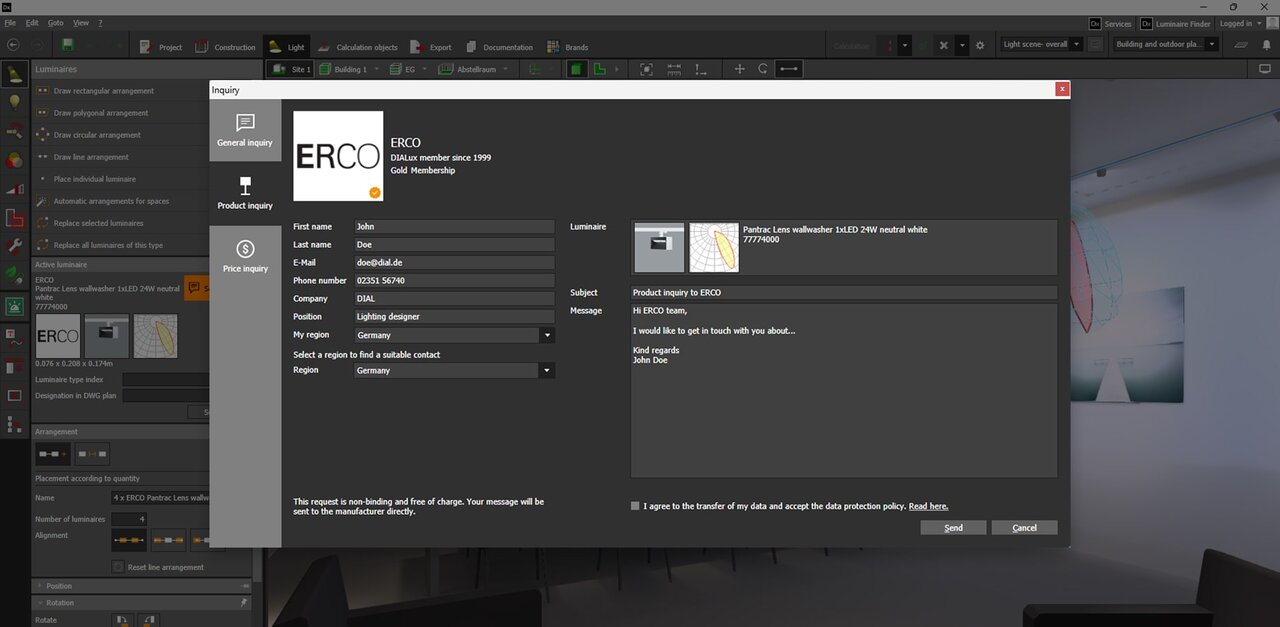Open the data protection 'Read here' link

pos(928,506)
